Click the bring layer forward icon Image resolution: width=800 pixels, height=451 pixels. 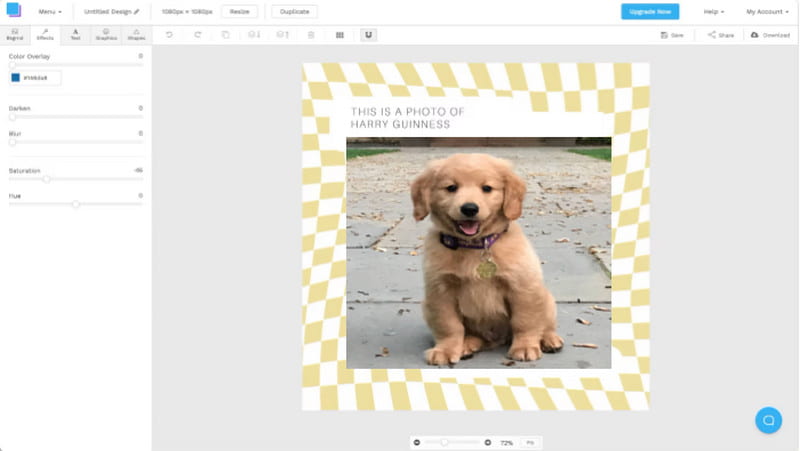tap(283, 35)
